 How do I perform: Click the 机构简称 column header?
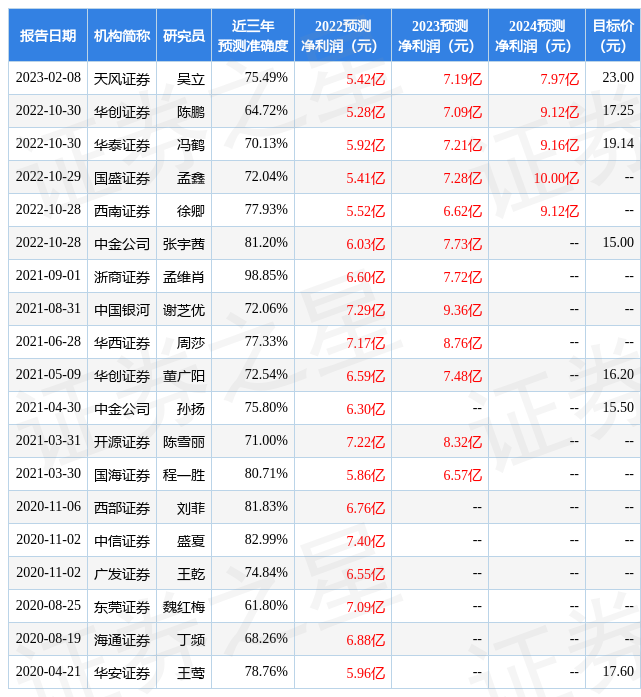121,36
